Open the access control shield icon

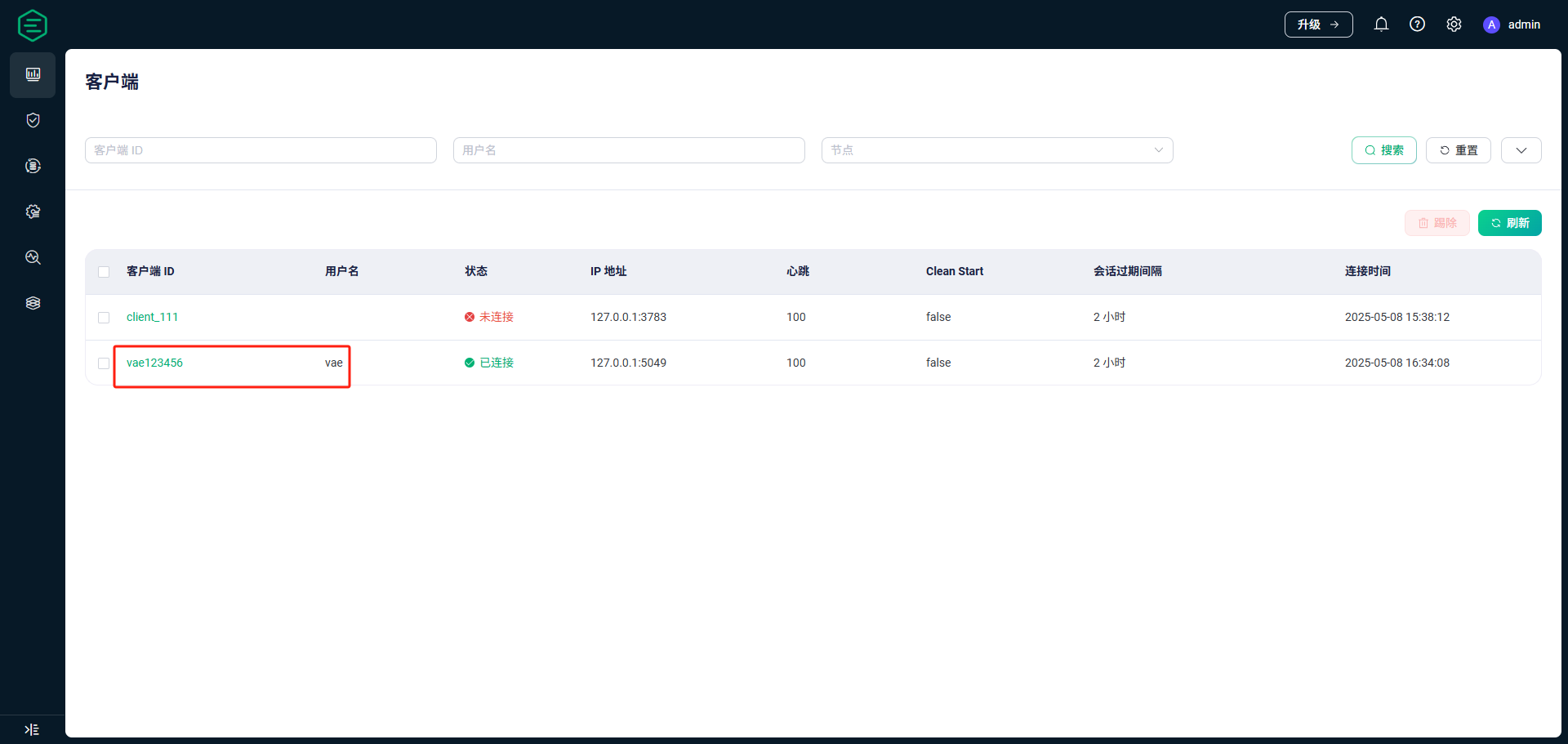(33, 120)
